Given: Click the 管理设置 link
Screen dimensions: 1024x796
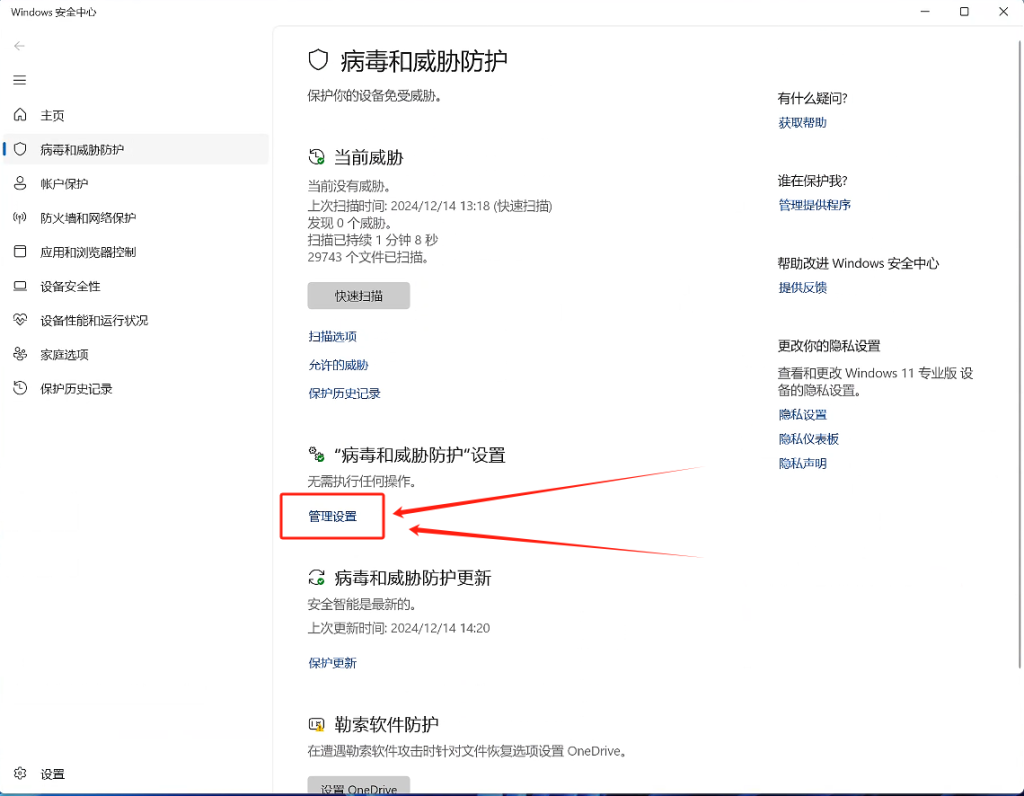Looking at the screenshot, I should [332, 517].
